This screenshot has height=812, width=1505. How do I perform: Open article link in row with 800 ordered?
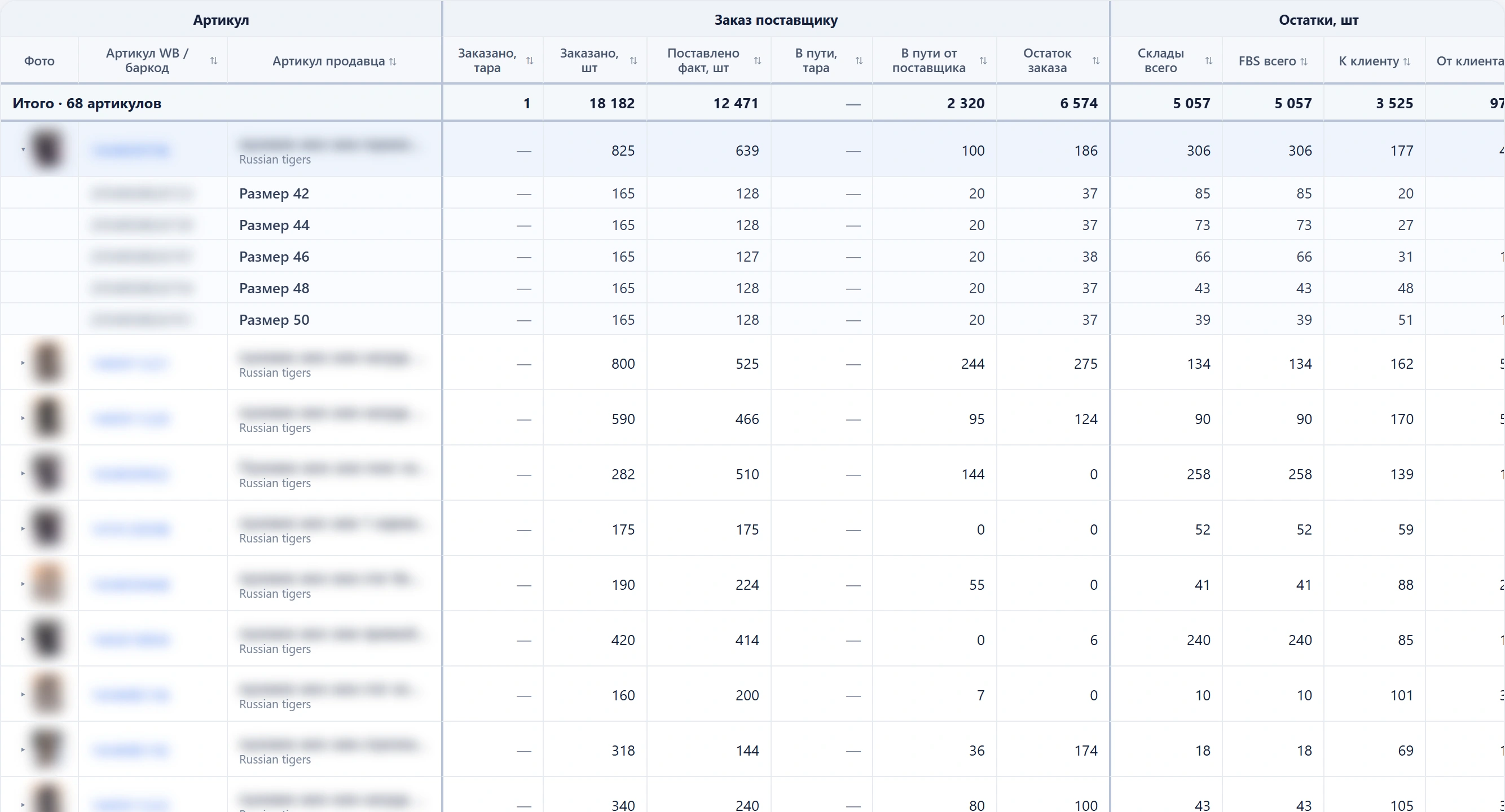pyautogui.click(x=130, y=364)
